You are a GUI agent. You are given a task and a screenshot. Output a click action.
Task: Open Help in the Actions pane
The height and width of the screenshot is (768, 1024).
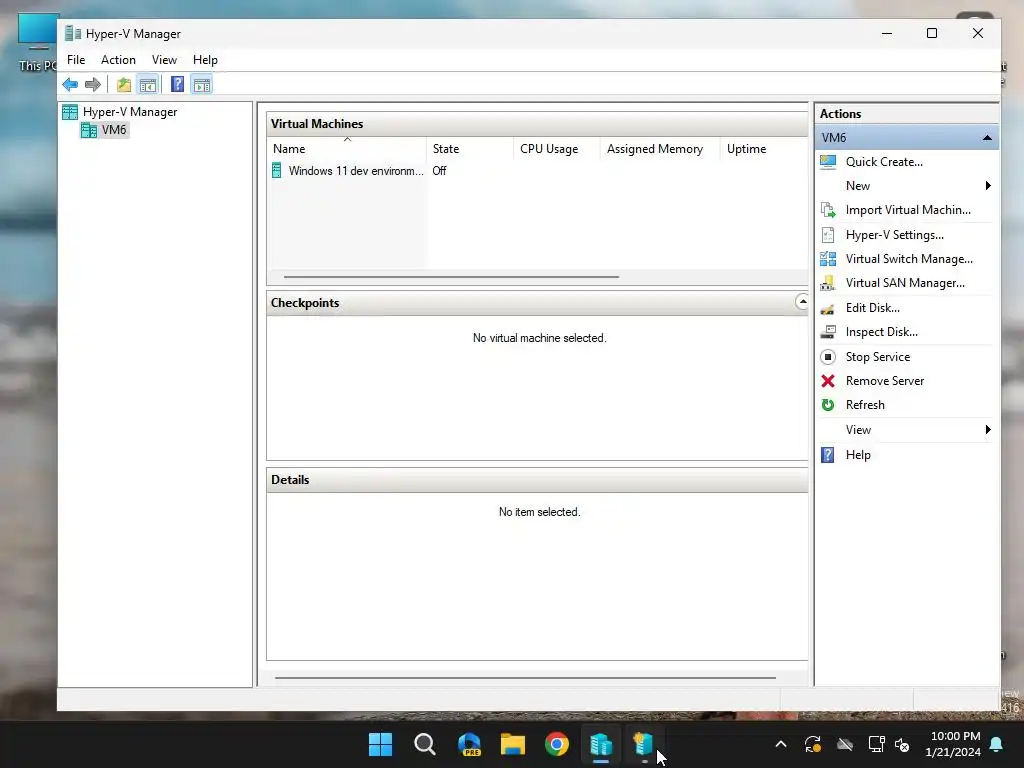[x=857, y=455]
